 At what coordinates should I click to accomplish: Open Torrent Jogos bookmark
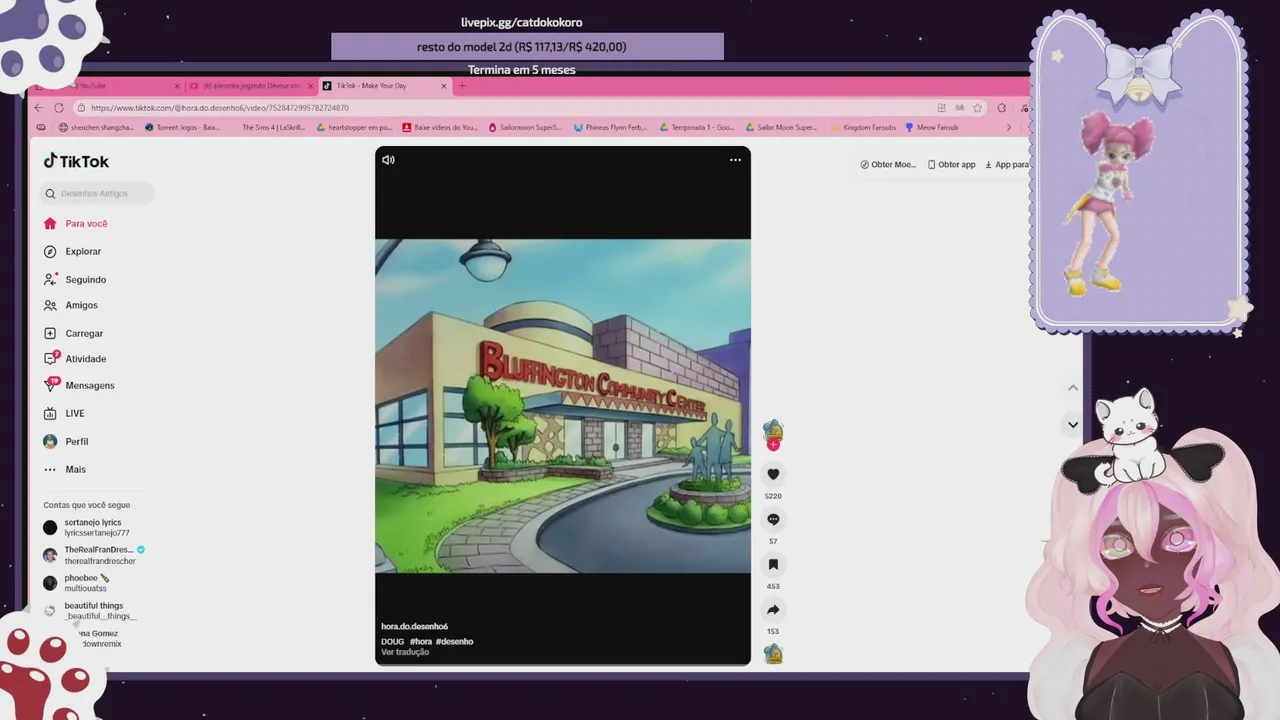point(182,128)
